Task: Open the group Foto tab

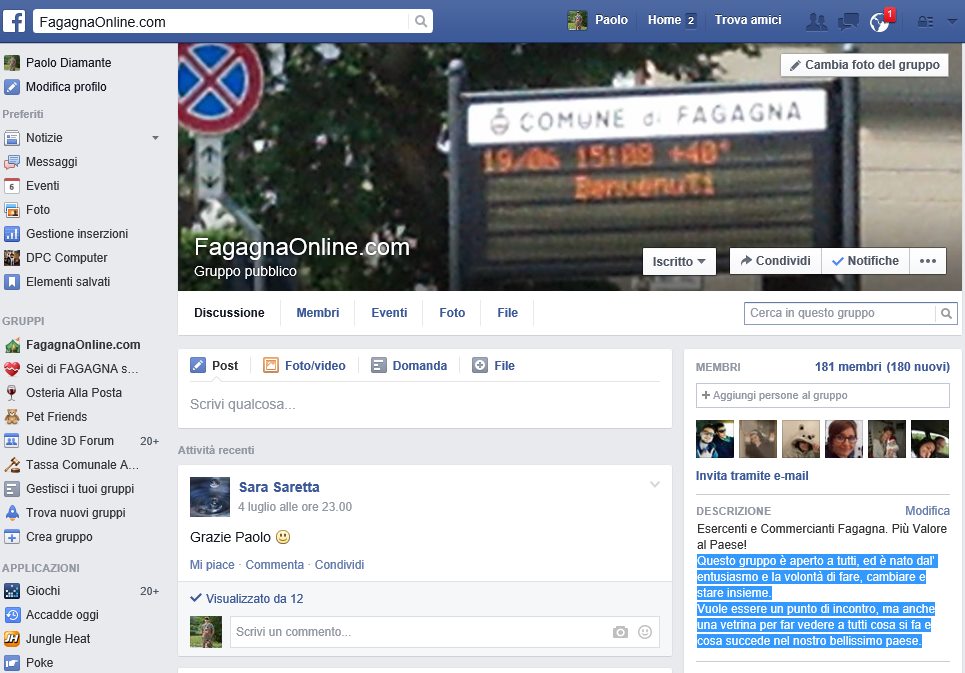Action: [452, 313]
